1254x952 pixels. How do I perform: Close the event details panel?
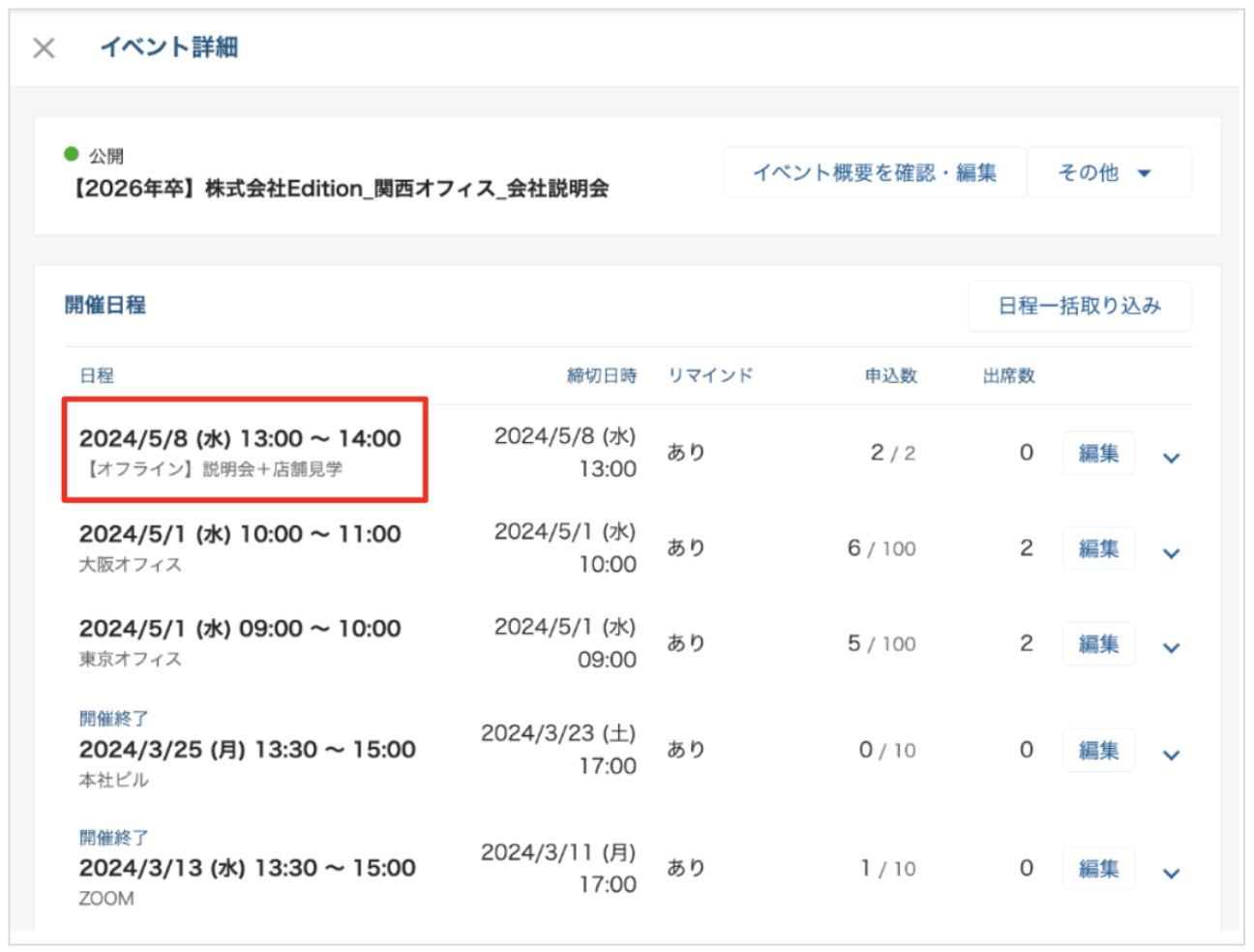tap(44, 48)
